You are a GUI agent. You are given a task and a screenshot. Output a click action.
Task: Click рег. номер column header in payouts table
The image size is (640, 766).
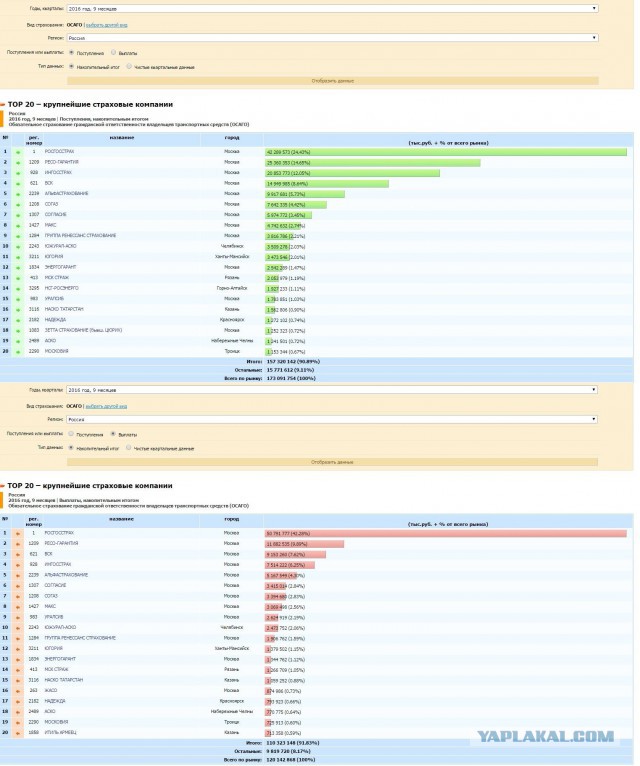pyautogui.click(x=33, y=522)
